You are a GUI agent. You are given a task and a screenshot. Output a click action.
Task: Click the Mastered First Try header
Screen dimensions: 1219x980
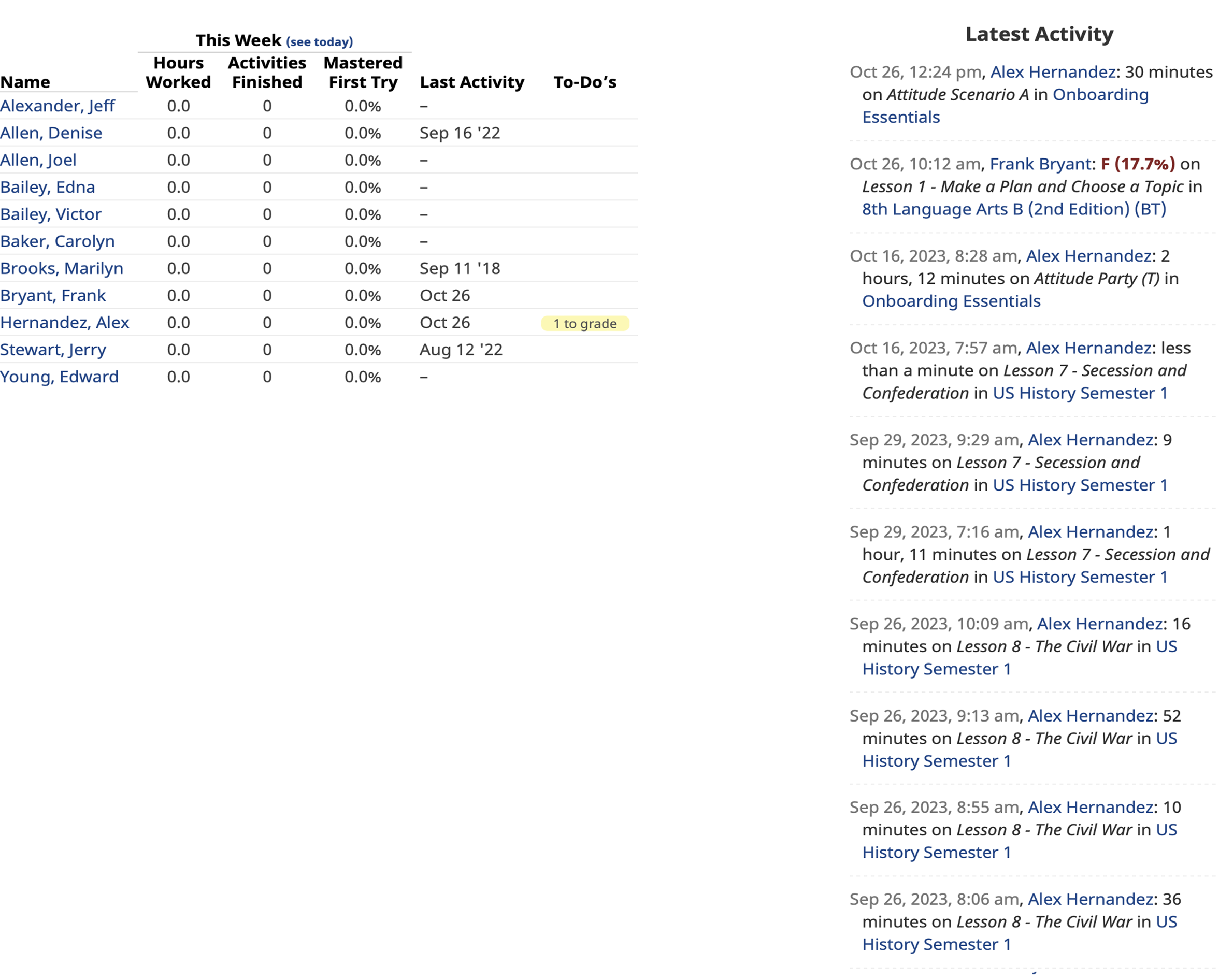(x=363, y=73)
